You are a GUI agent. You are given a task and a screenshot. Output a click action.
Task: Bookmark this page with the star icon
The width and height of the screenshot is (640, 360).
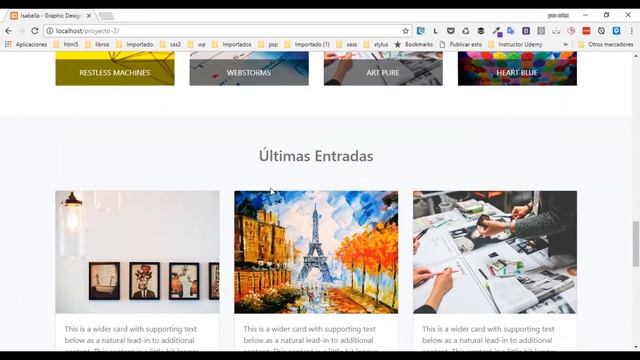coord(405,31)
